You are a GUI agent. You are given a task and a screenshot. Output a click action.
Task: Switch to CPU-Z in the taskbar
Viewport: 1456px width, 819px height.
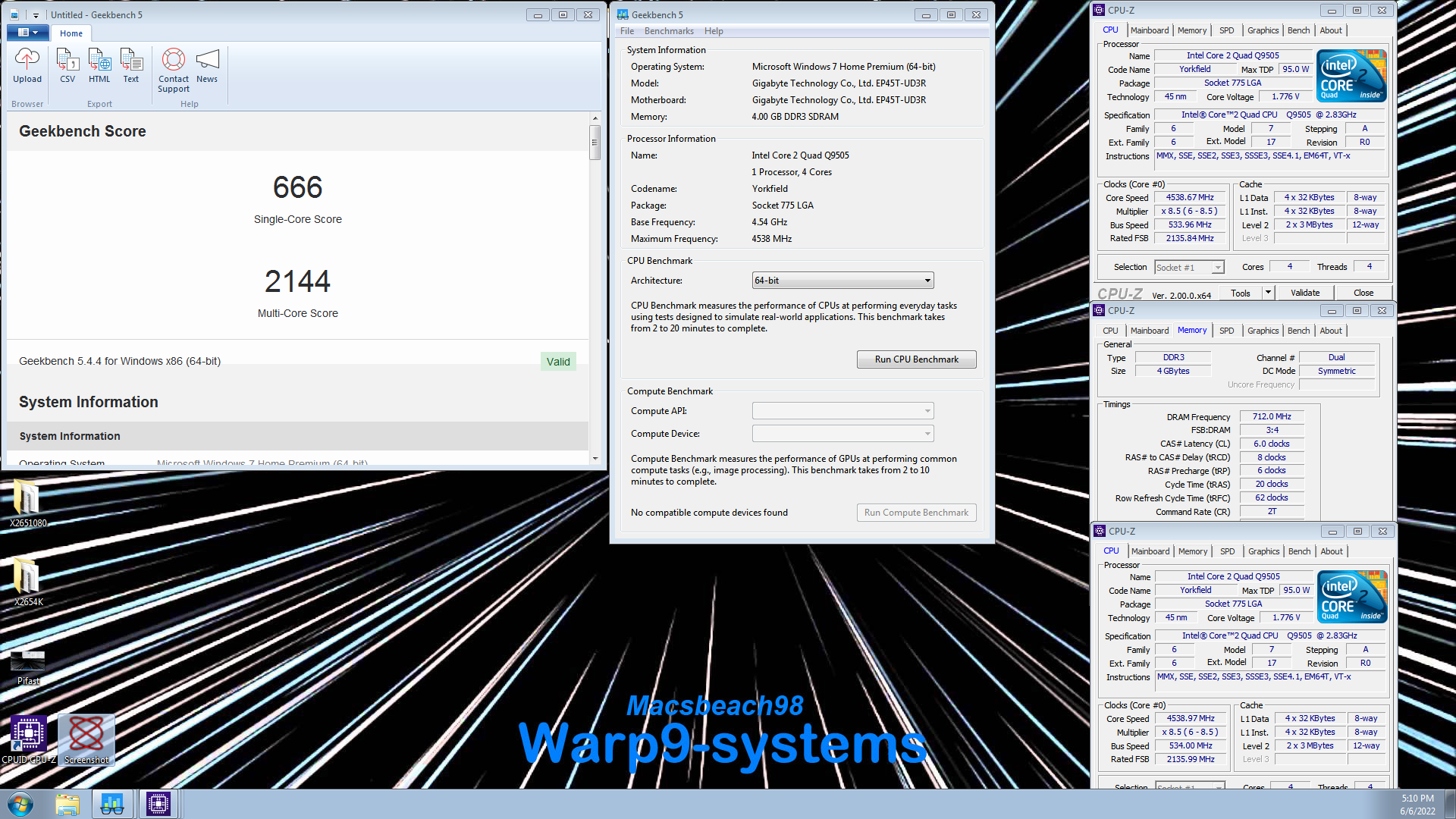pyautogui.click(x=158, y=804)
